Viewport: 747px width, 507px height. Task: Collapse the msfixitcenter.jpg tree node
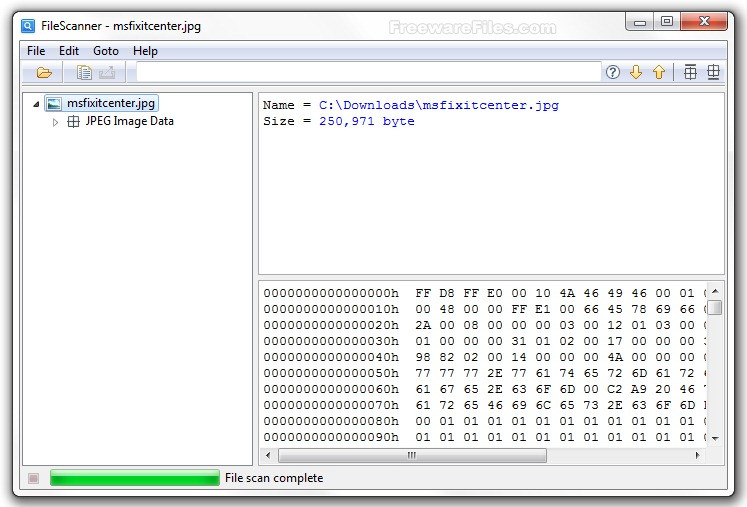click(x=36, y=104)
